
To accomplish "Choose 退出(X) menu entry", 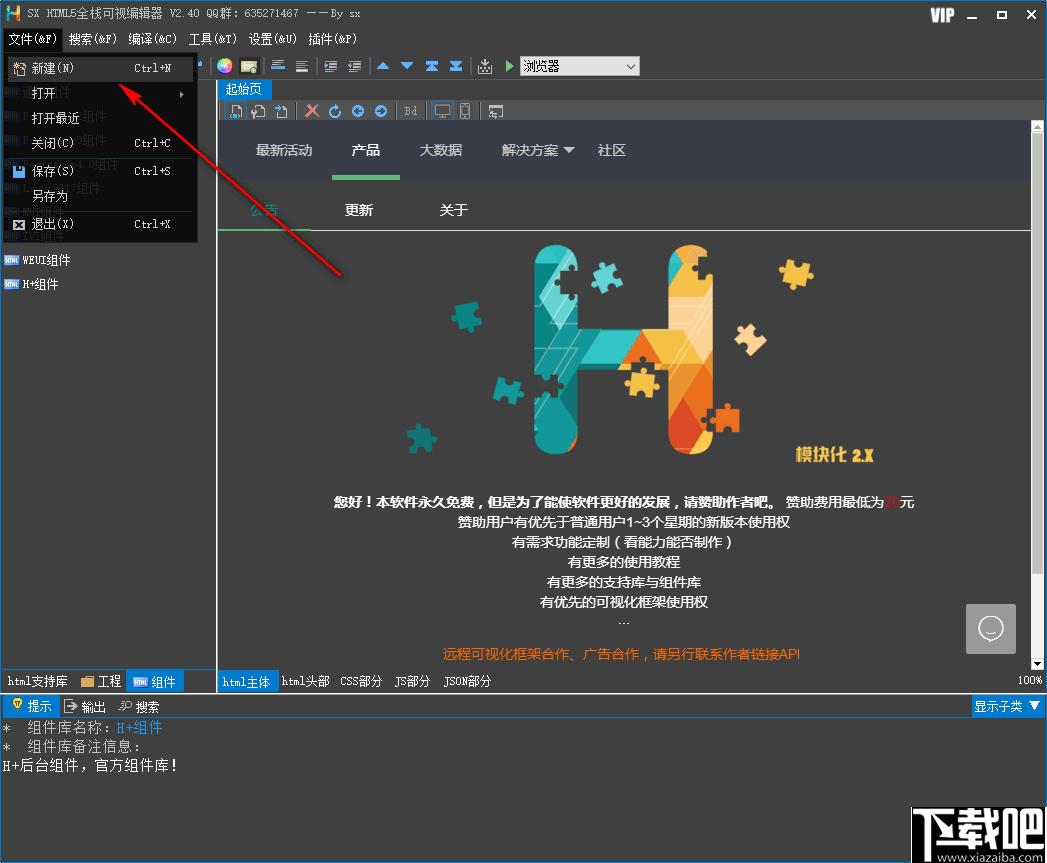I will (100, 224).
